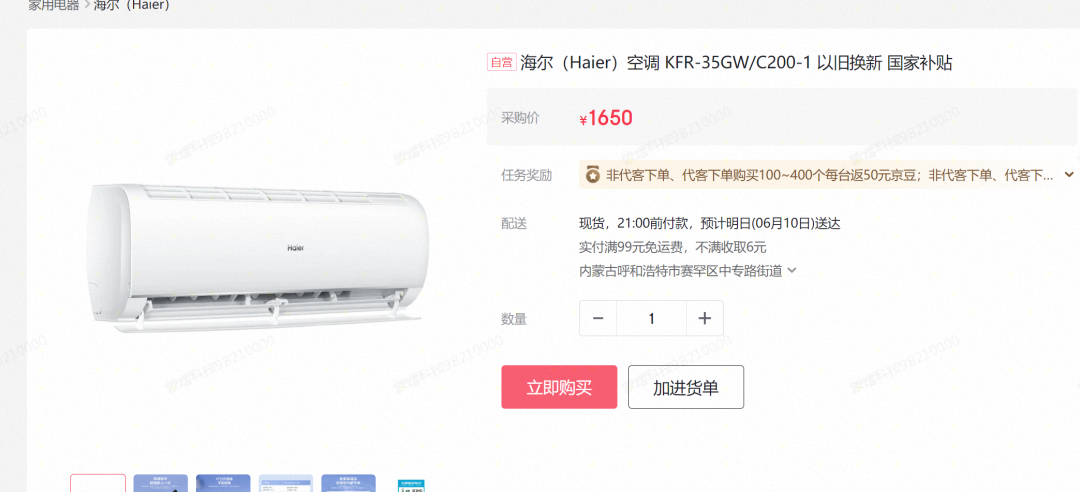Viewport: 1080px width, 492px height.
Task: Click the medal icon in reward banner
Action: (x=592, y=174)
